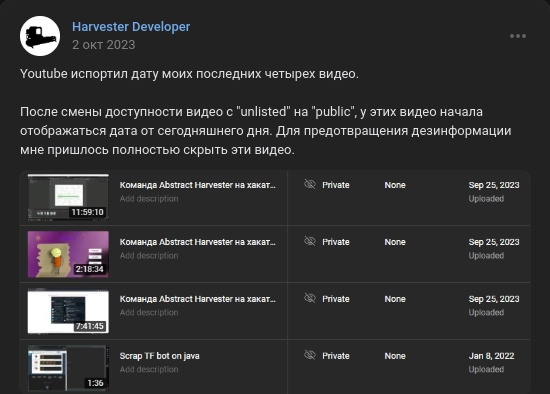The height and width of the screenshot is (394, 550).
Task: Add description to the first video
Action: tap(149, 199)
